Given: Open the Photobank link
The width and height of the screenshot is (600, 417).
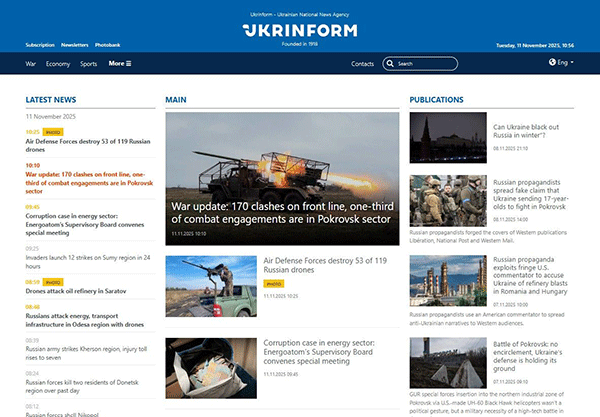Looking at the screenshot, I should (108, 45).
